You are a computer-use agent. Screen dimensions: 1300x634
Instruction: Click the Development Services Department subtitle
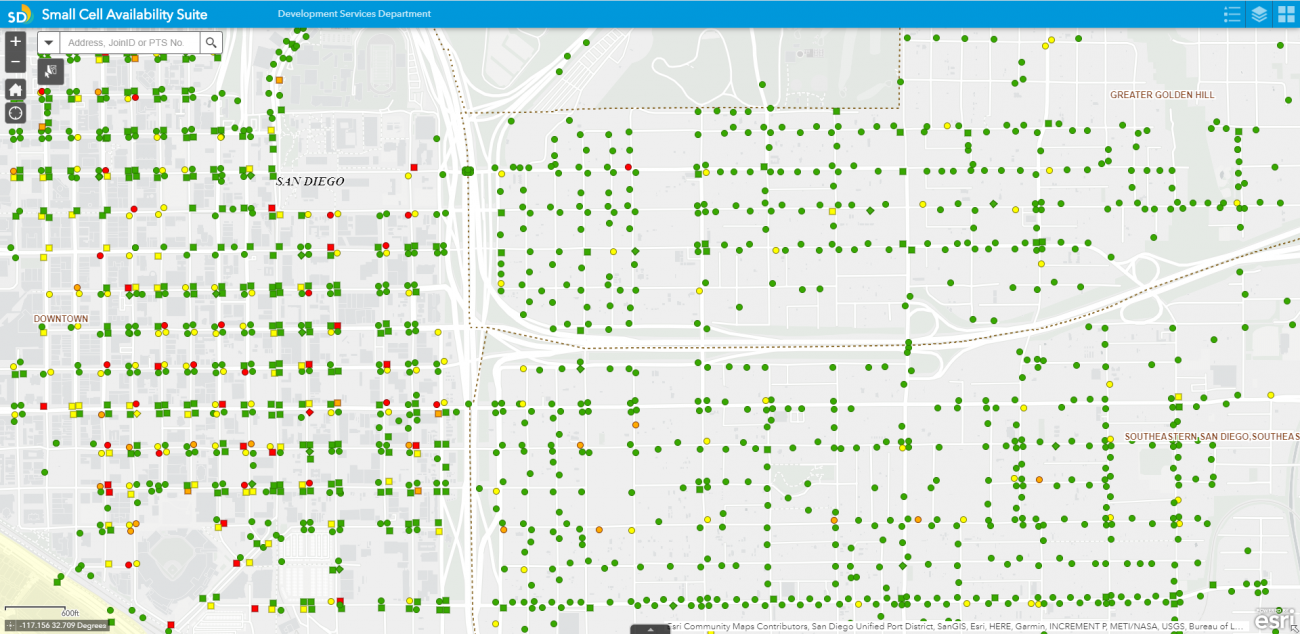[x=354, y=14]
